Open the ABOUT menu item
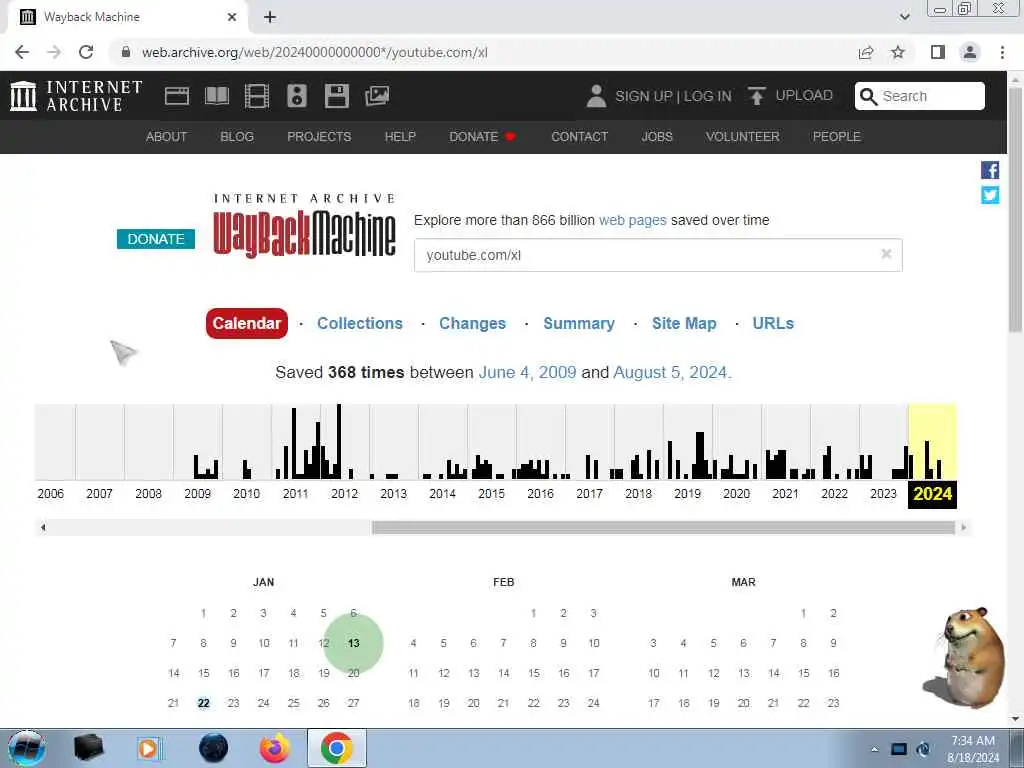The height and width of the screenshot is (768, 1024). pos(167,136)
